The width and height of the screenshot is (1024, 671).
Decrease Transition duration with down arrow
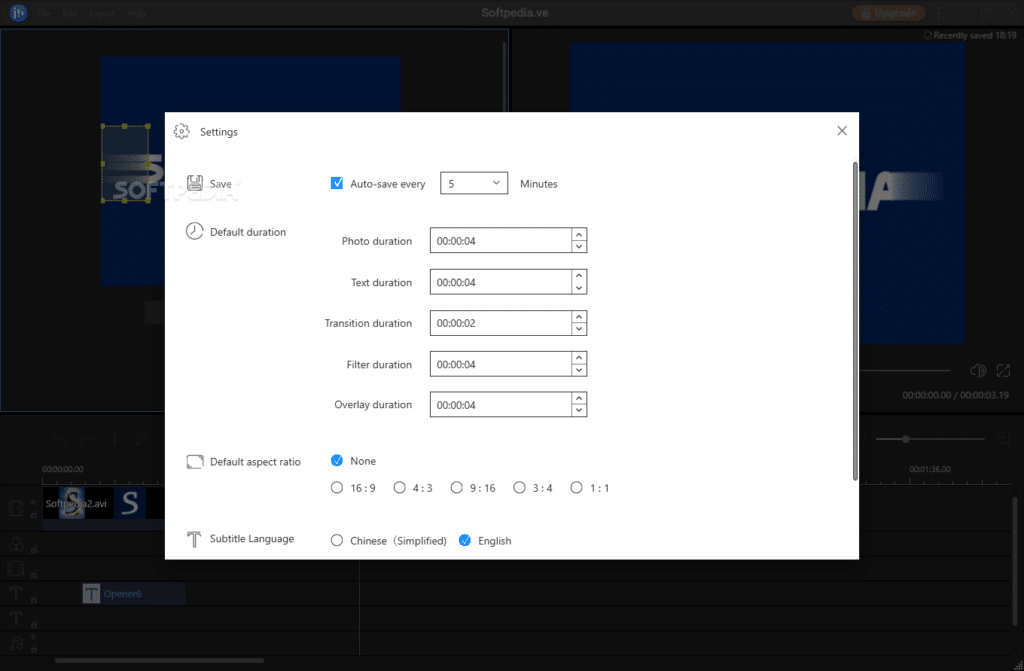579,329
